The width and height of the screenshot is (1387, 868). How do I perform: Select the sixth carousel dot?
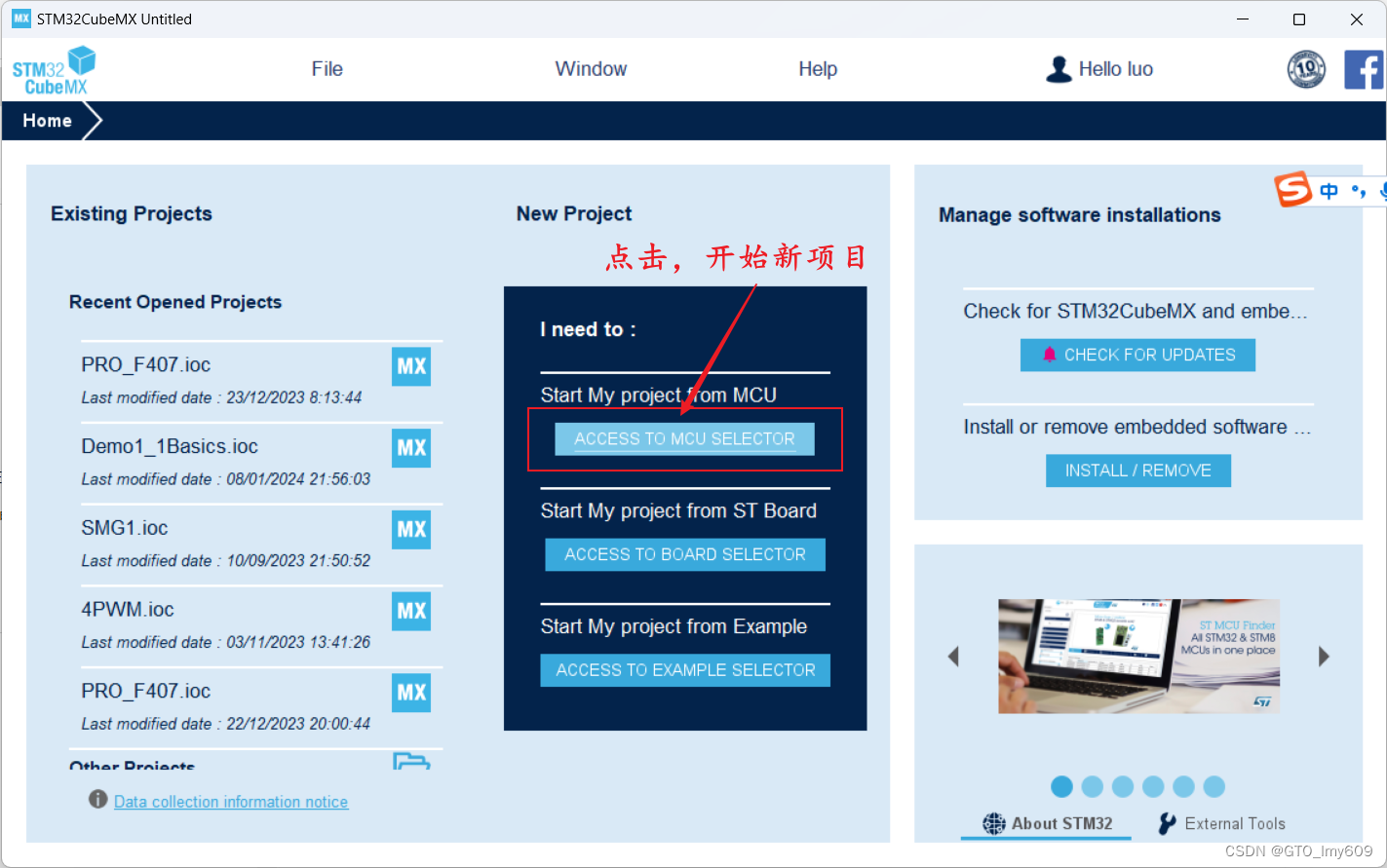click(1214, 786)
